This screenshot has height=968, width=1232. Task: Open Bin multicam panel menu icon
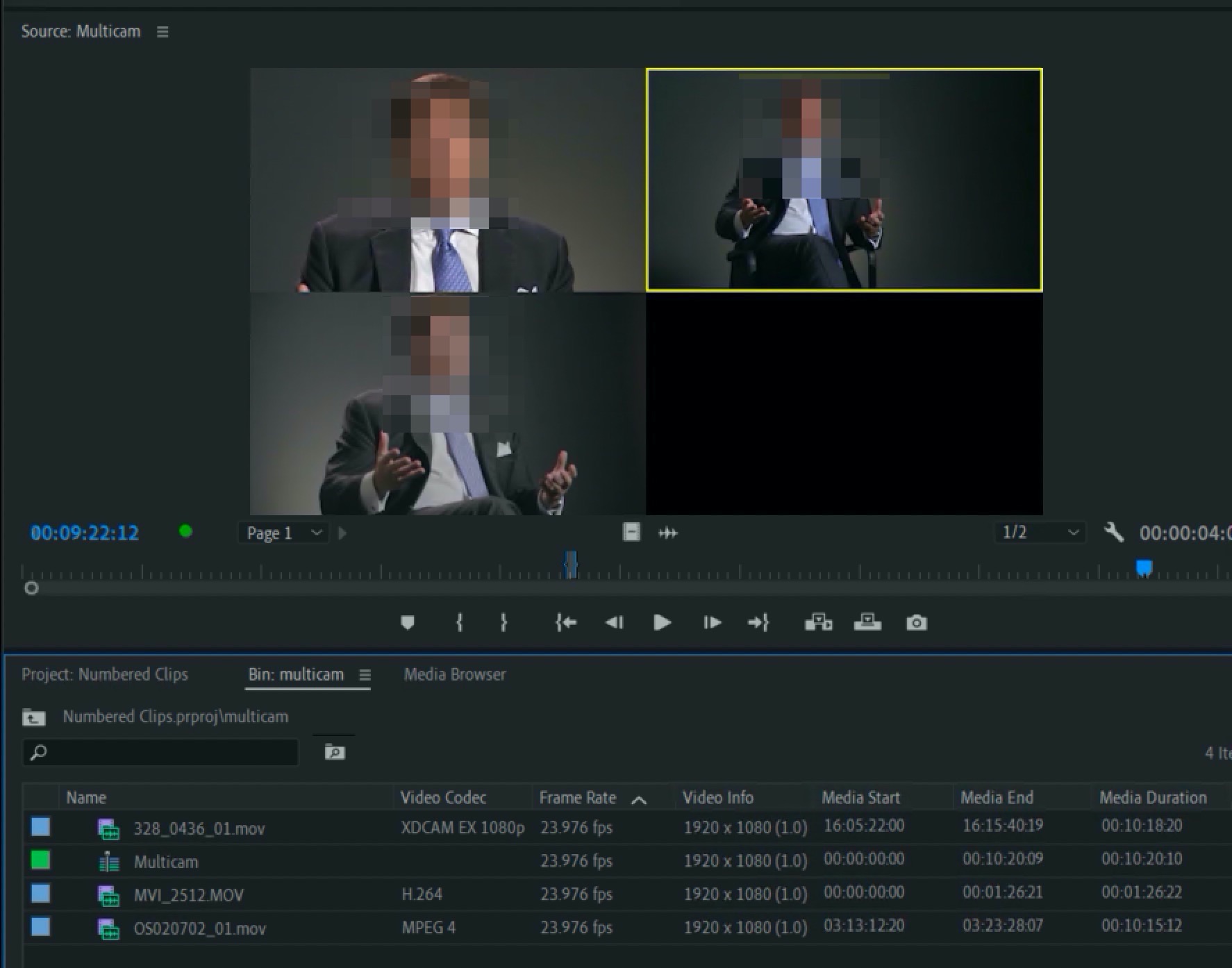point(365,675)
